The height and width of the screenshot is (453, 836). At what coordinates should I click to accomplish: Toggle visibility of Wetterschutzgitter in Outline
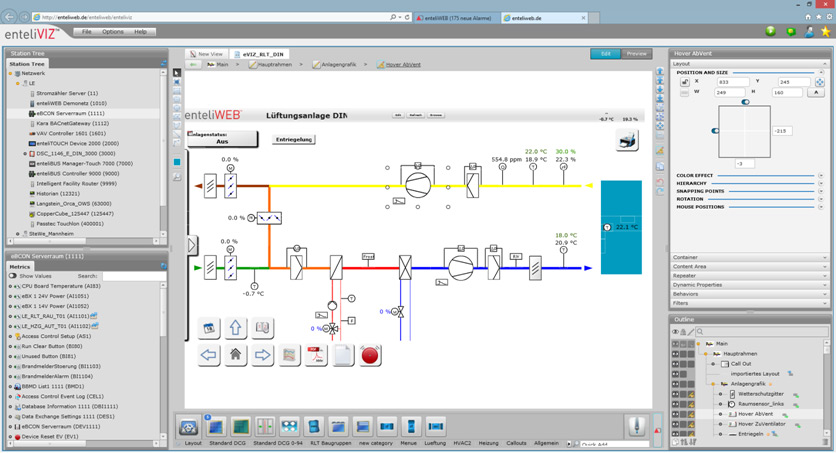676,394
